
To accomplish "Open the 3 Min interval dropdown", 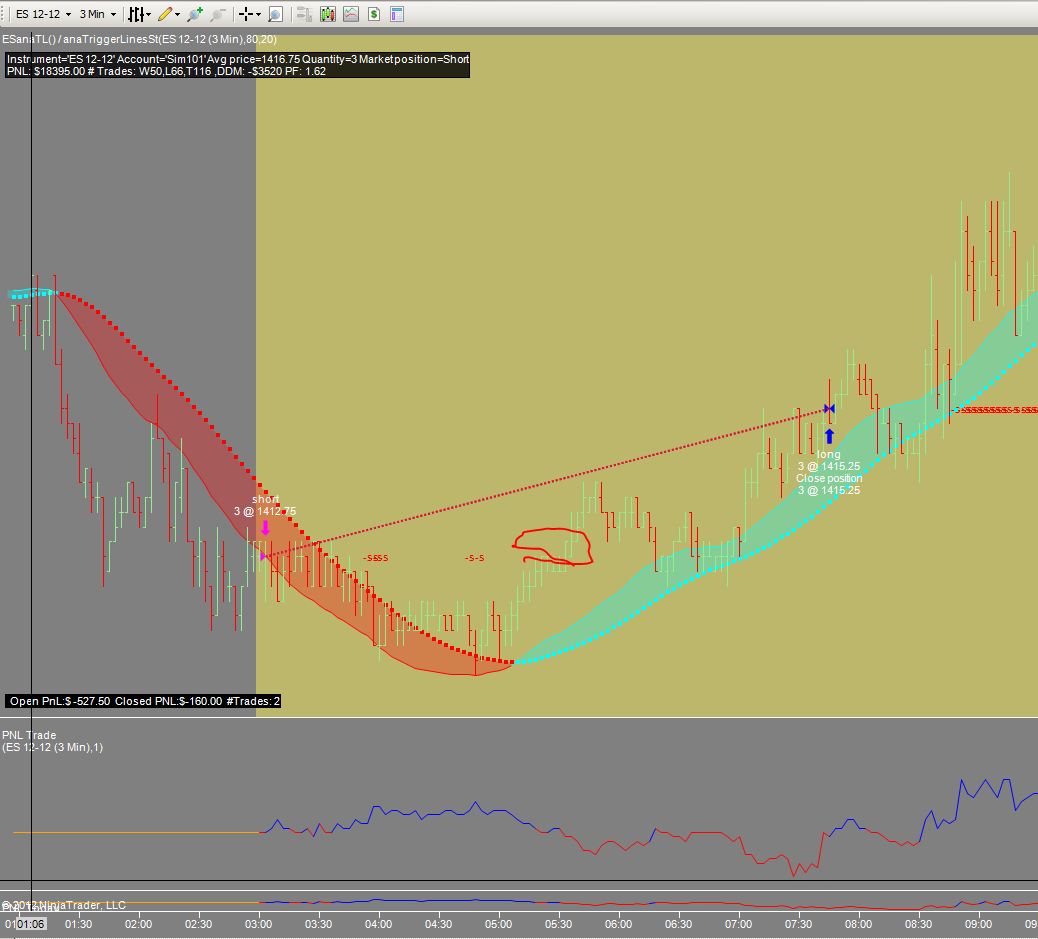I will click(97, 14).
